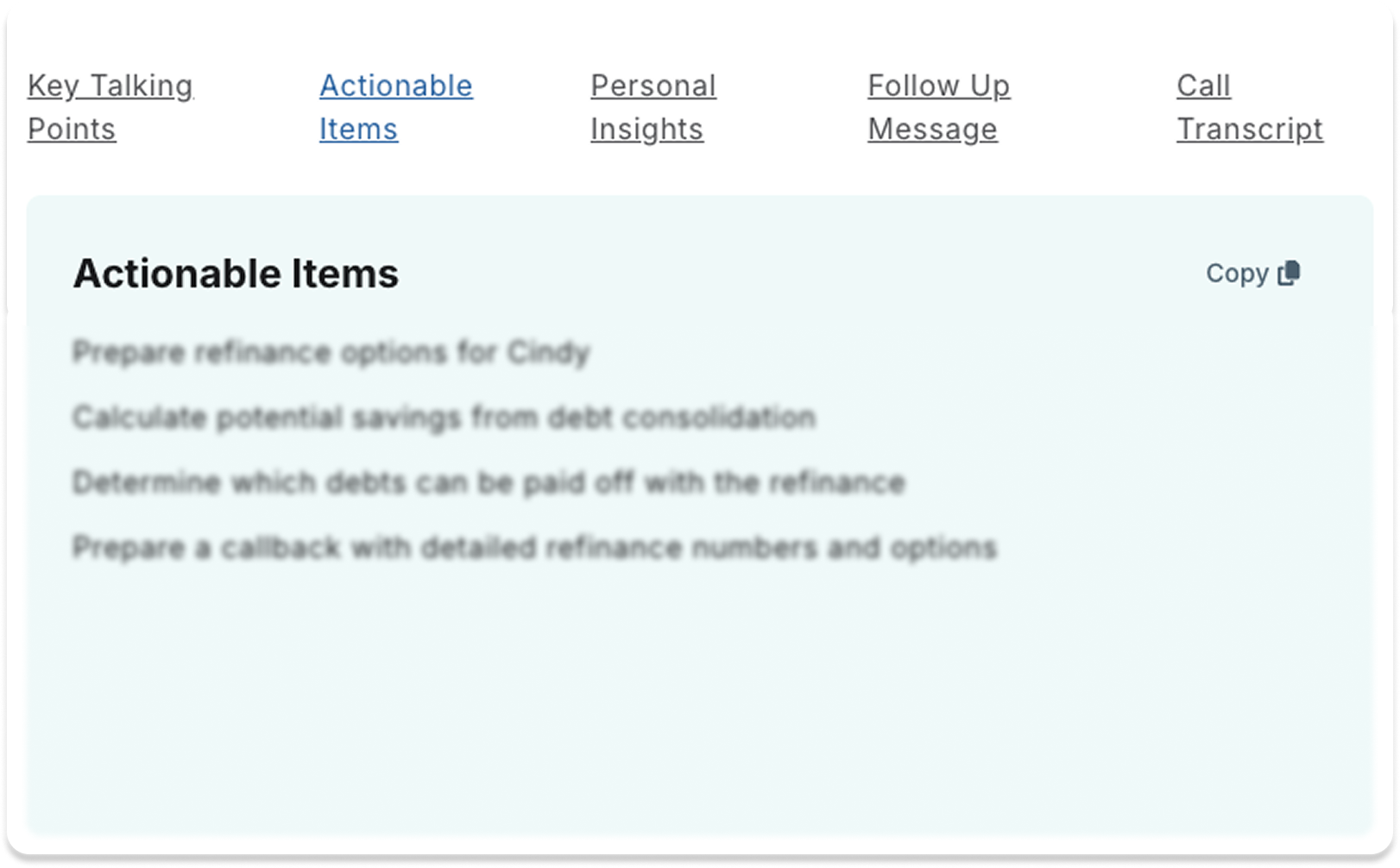
Task: Click the name "Cindy" in first item
Action: click(x=548, y=352)
